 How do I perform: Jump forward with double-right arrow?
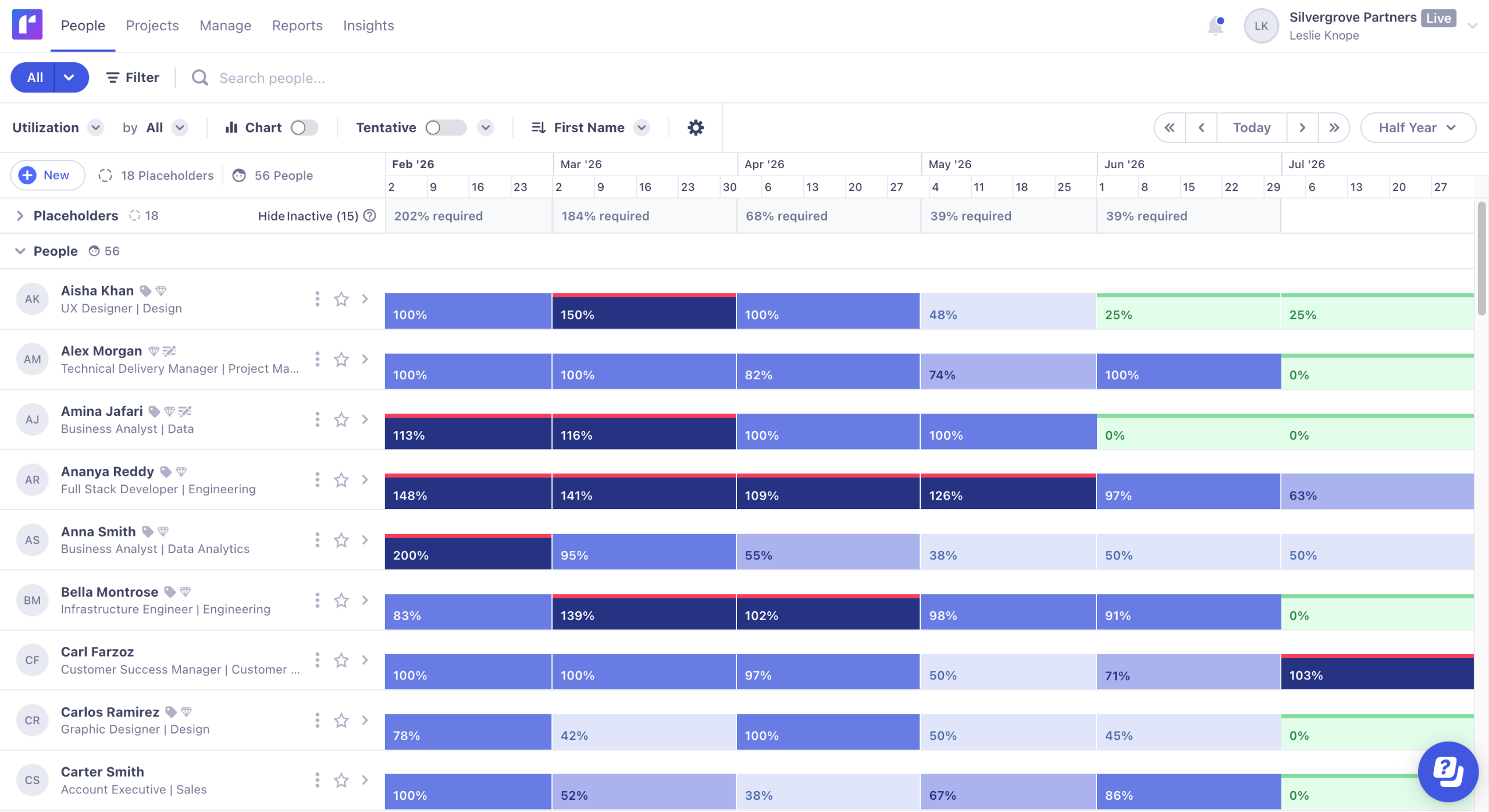tap(1334, 127)
